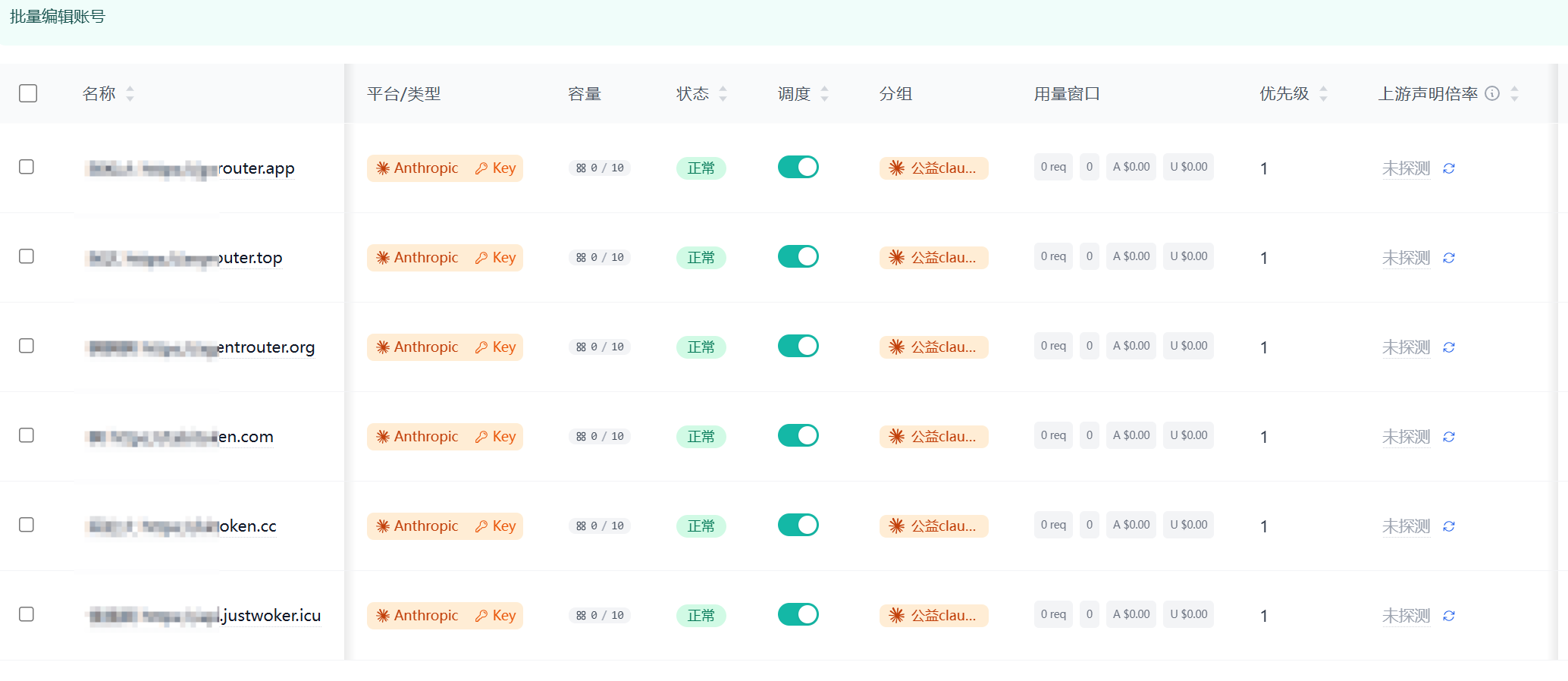Open 公益clau... group tag in oken.cc row
The height and width of the screenshot is (681, 1568).
[x=933, y=526]
